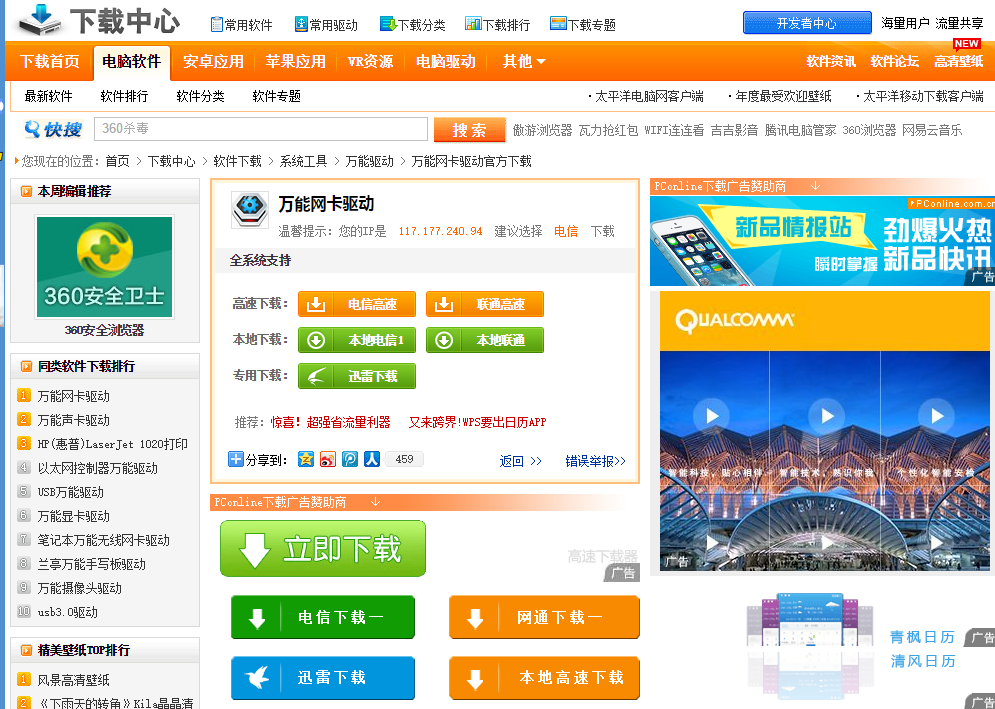Click the 万能网卡驱动 software icon beside the title
This screenshot has height=709, width=995.
(x=251, y=209)
